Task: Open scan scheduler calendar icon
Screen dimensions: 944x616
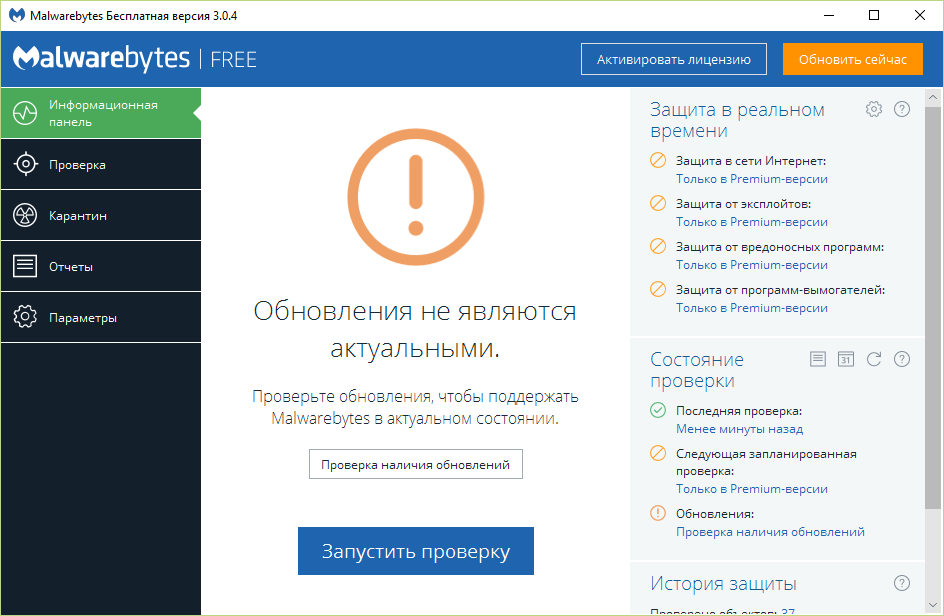Action: (x=846, y=359)
